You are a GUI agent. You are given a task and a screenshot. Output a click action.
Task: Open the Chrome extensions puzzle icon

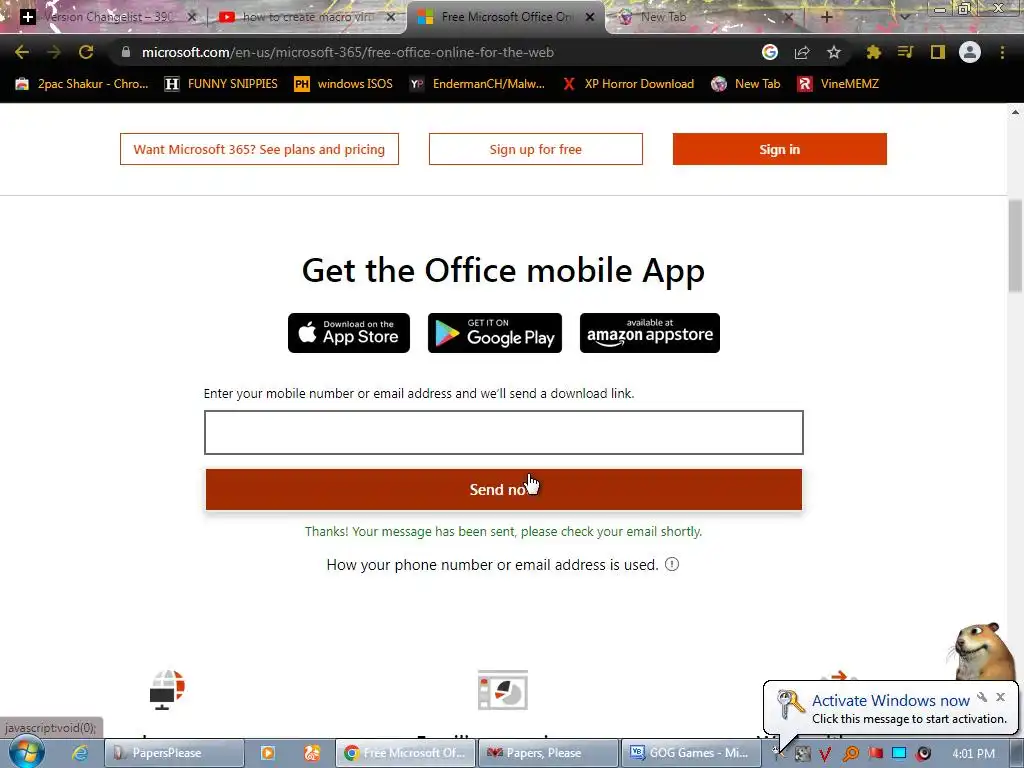(x=874, y=52)
